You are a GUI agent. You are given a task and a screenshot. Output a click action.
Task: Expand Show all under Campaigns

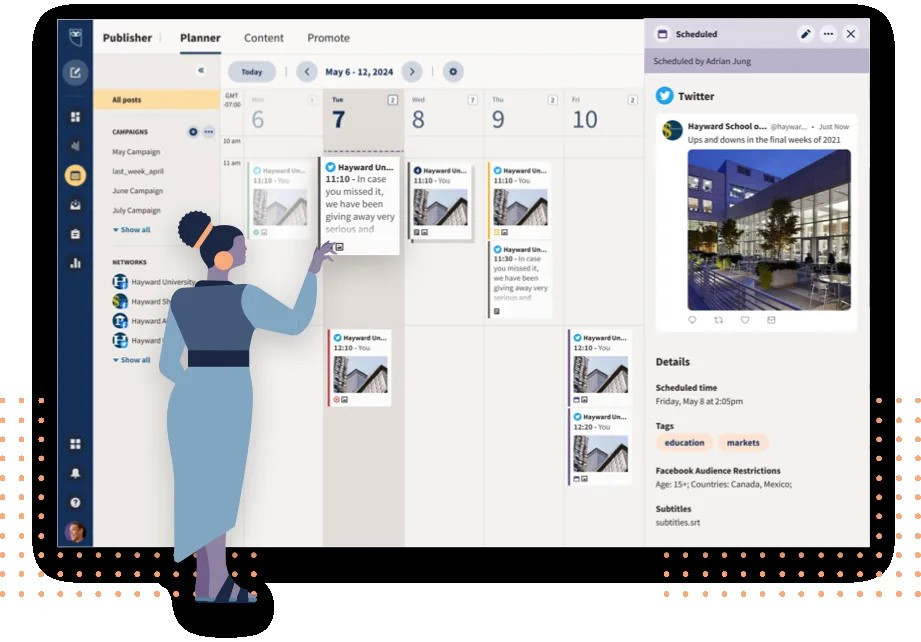(132, 230)
